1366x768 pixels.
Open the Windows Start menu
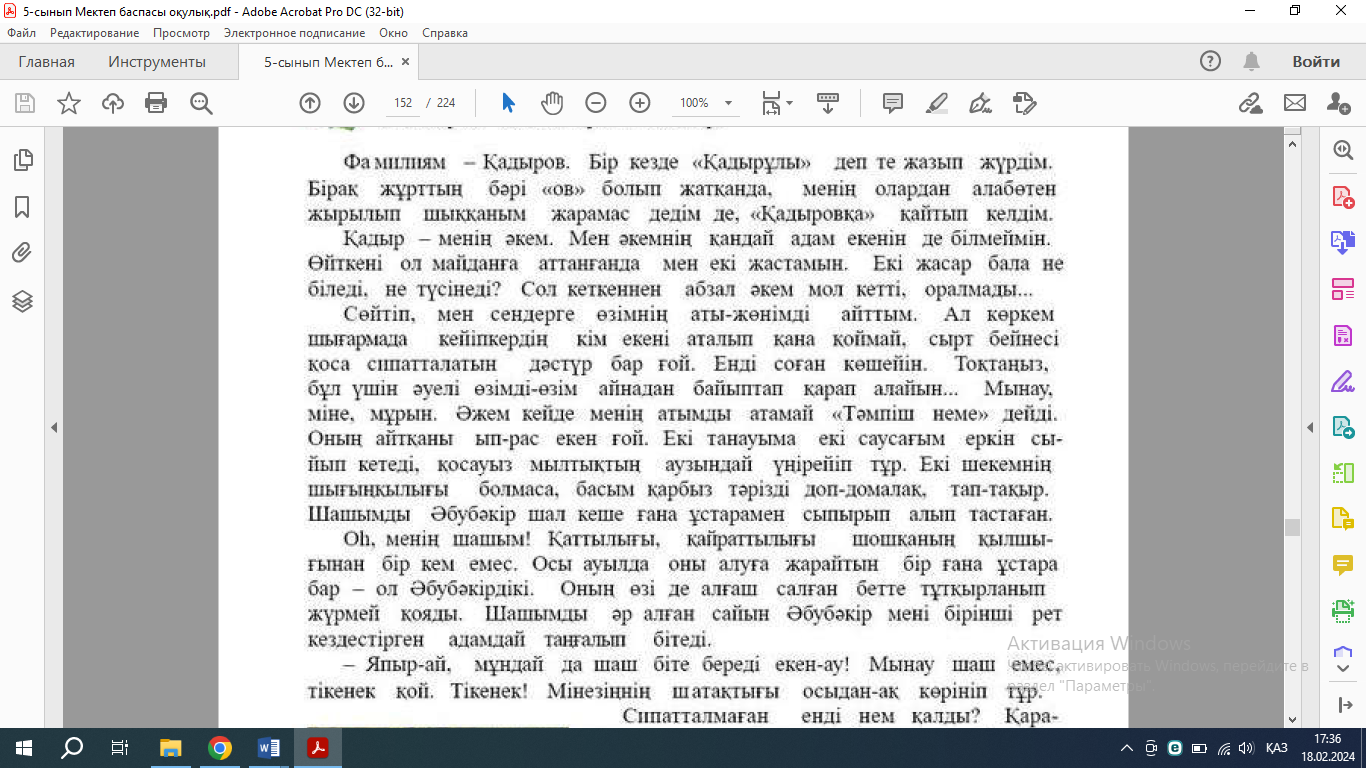tap(24, 747)
